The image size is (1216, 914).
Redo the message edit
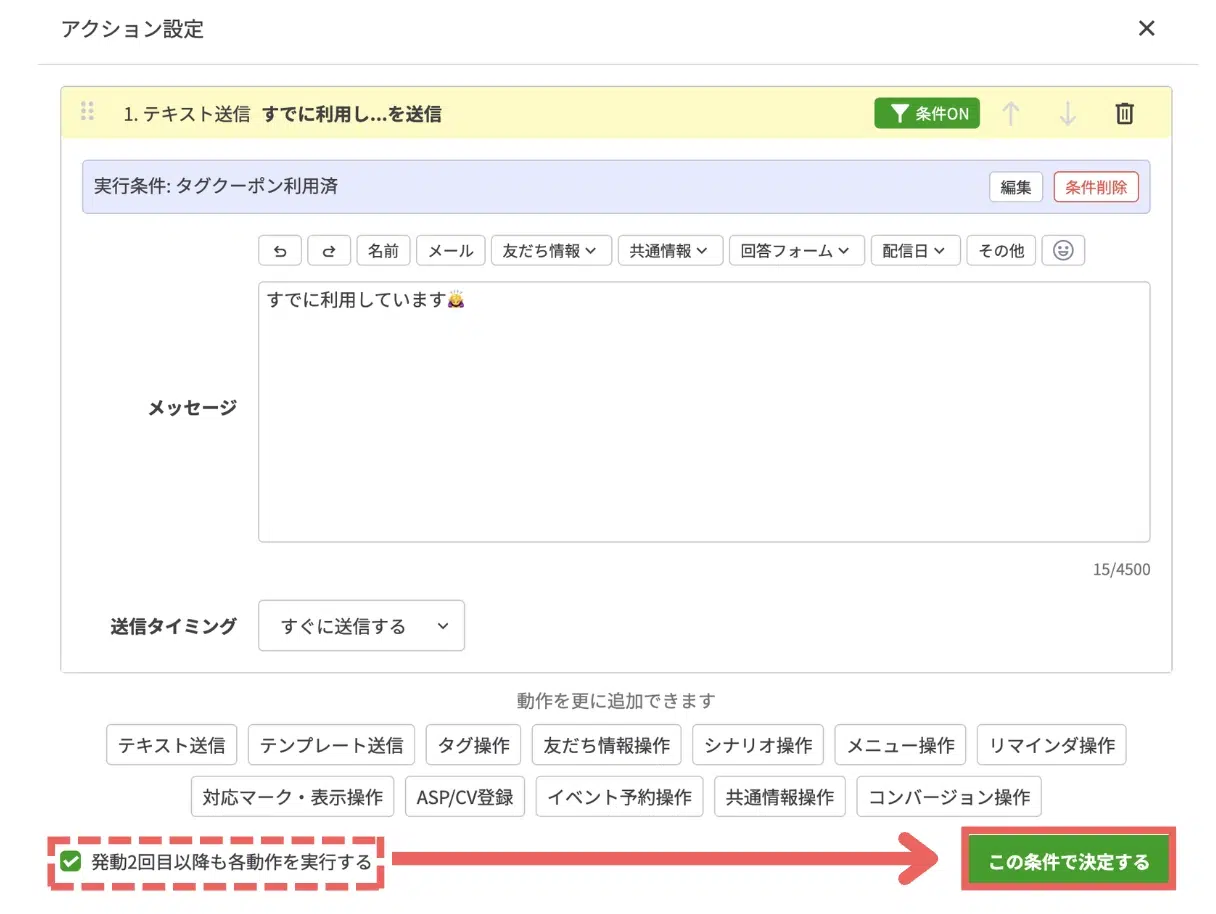coord(329,251)
